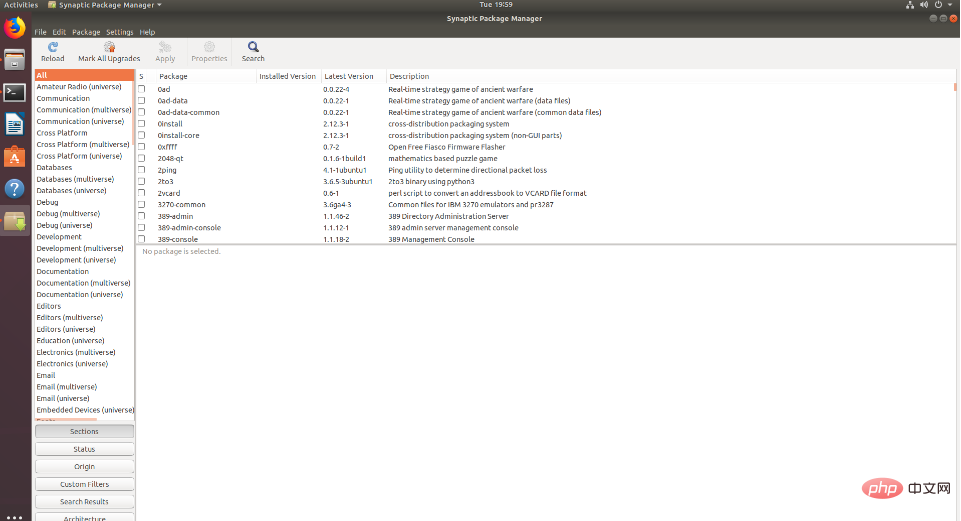Sort by Description column header
Viewport: 961px width, 521px height.
pos(671,76)
